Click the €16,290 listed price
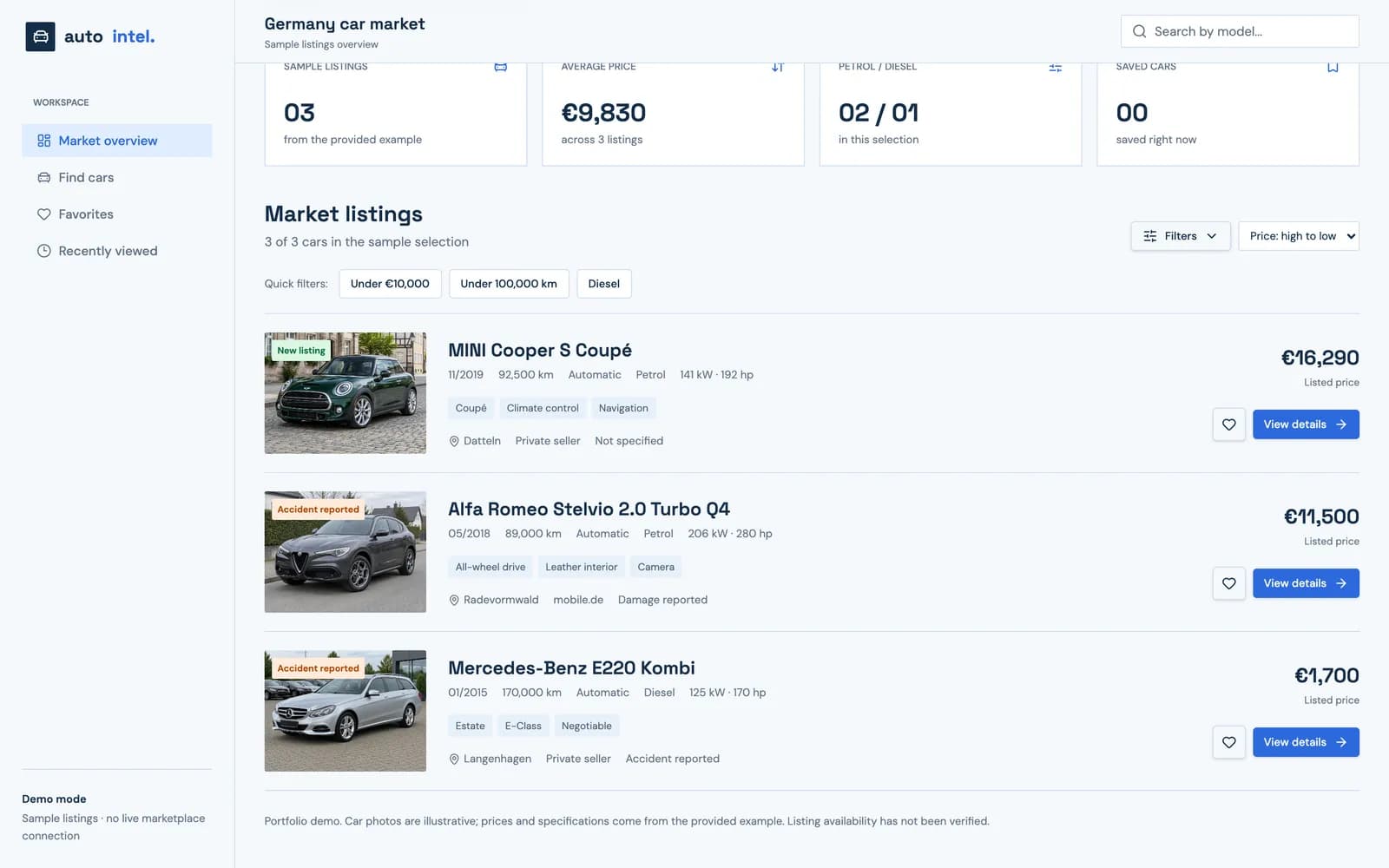The height and width of the screenshot is (868, 1389). 1320,358
